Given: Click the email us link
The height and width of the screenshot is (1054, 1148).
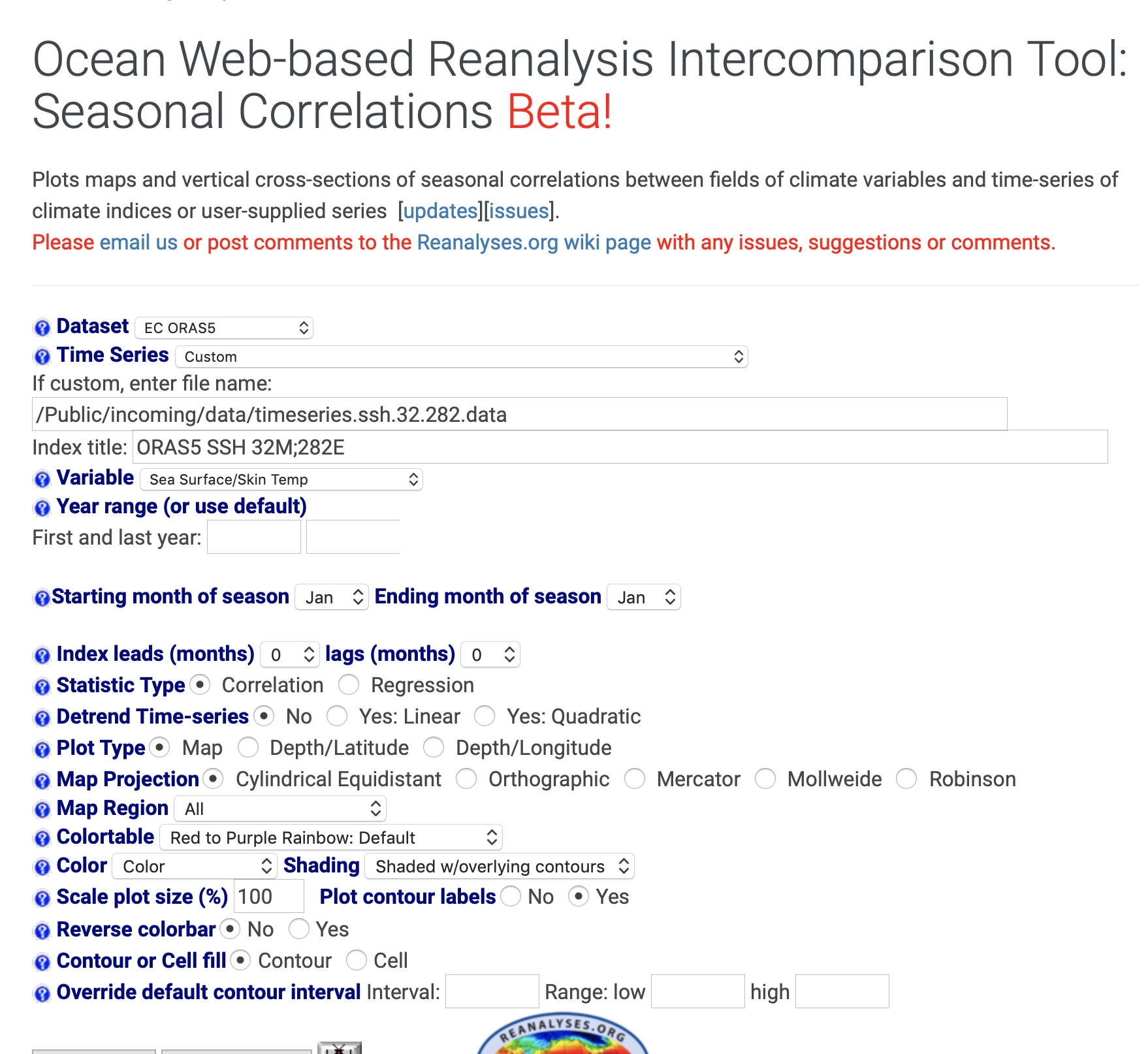Looking at the screenshot, I should click(x=138, y=242).
